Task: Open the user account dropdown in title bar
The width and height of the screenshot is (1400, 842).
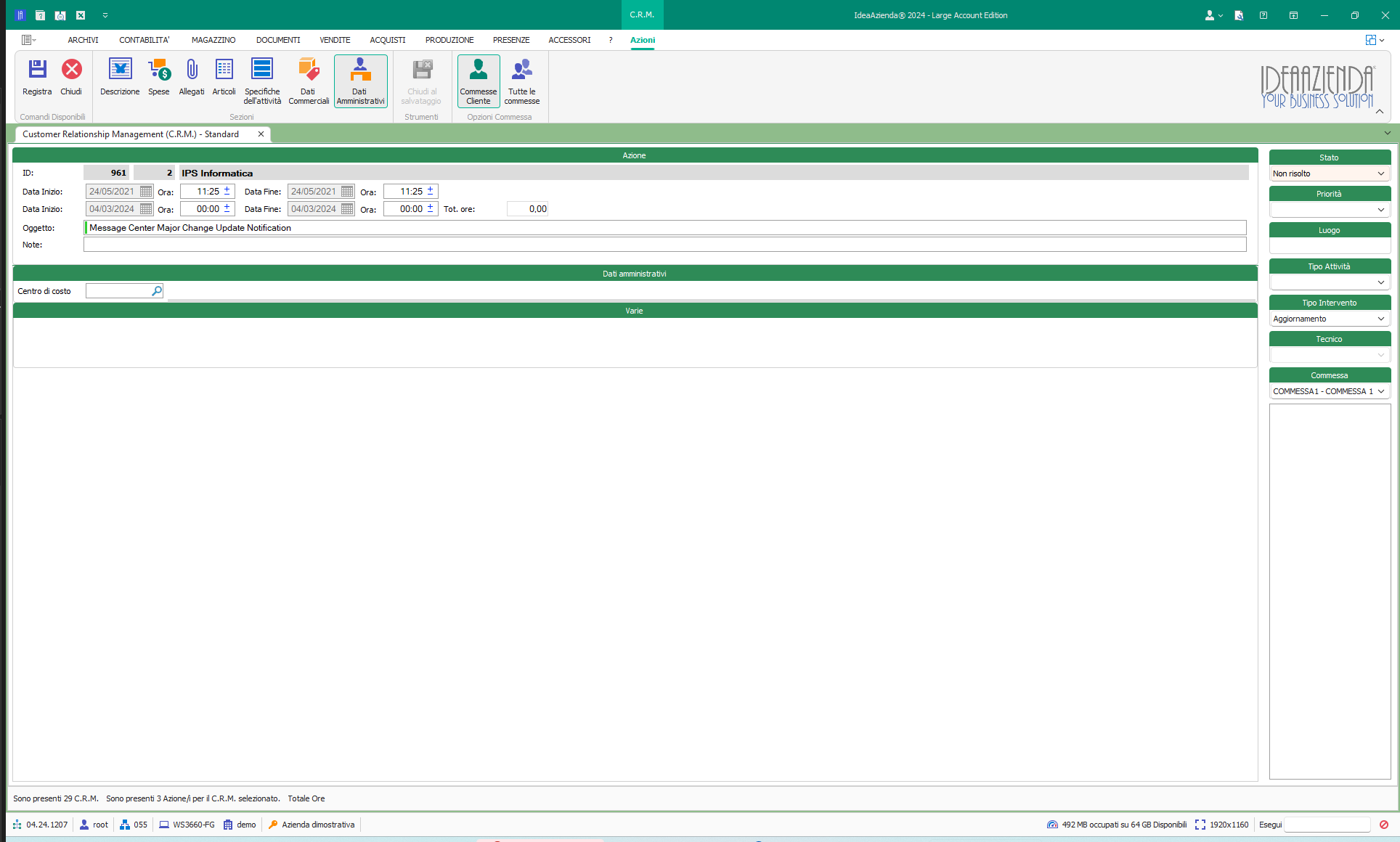Action: [1213, 15]
